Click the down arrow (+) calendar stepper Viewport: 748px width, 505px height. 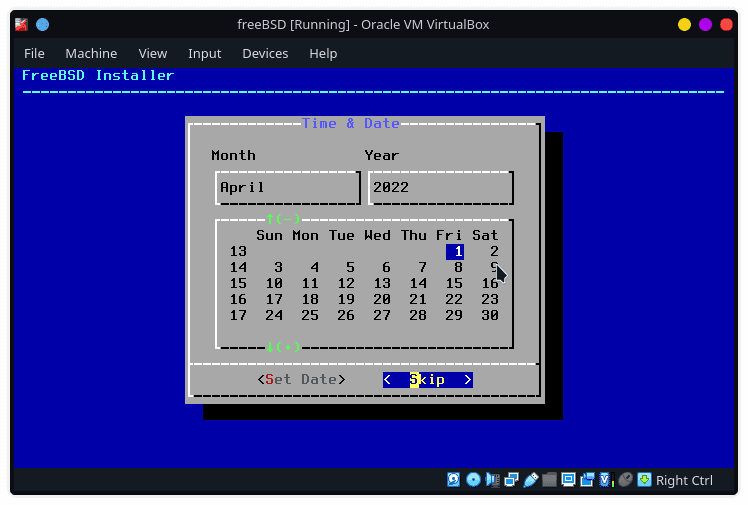[283, 347]
